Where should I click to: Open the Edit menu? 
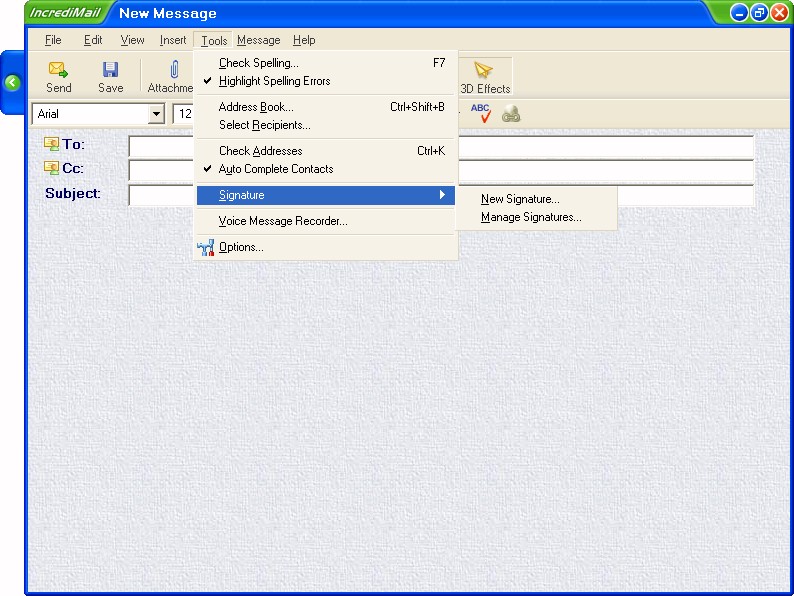pos(93,40)
